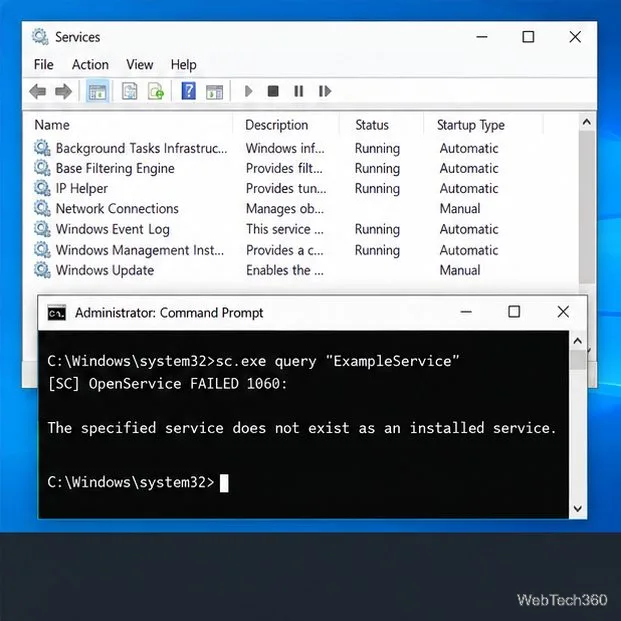Image resolution: width=621 pixels, height=621 pixels.
Task: Click gear icon beside Windows Management Inst...
Action: click(42, 250)
